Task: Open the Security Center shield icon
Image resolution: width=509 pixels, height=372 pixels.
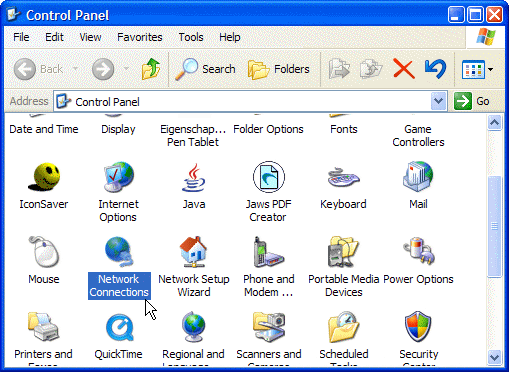Action: pos(418,327)
